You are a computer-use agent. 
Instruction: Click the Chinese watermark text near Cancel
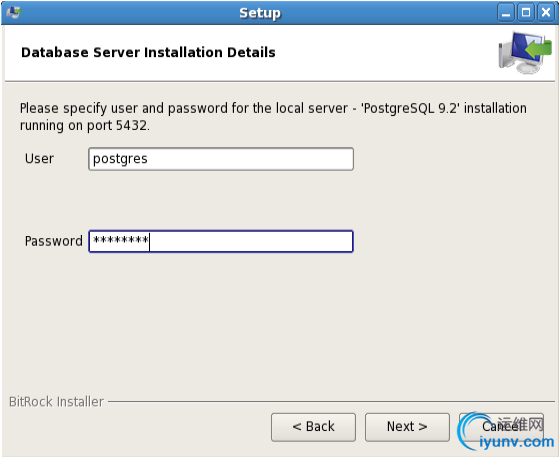[x=521, y=424]
